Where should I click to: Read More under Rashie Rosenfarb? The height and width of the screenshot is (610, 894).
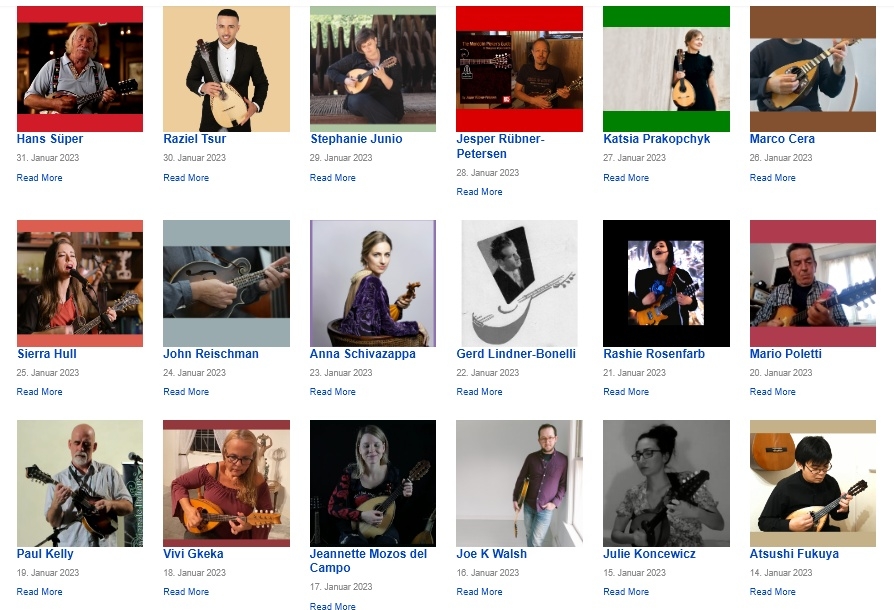626,392
